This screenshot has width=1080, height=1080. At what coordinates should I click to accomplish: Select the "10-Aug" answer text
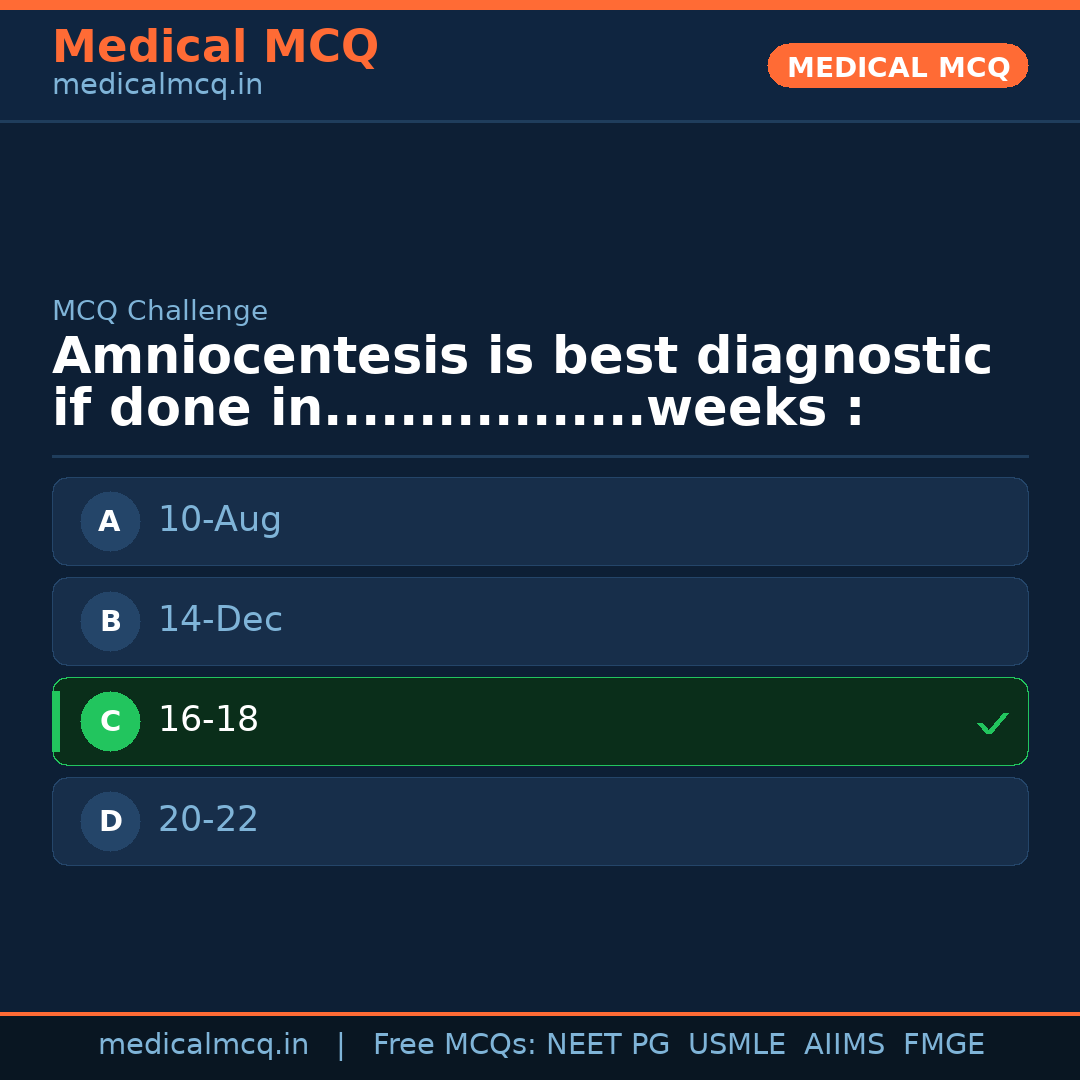coord(220,520)
